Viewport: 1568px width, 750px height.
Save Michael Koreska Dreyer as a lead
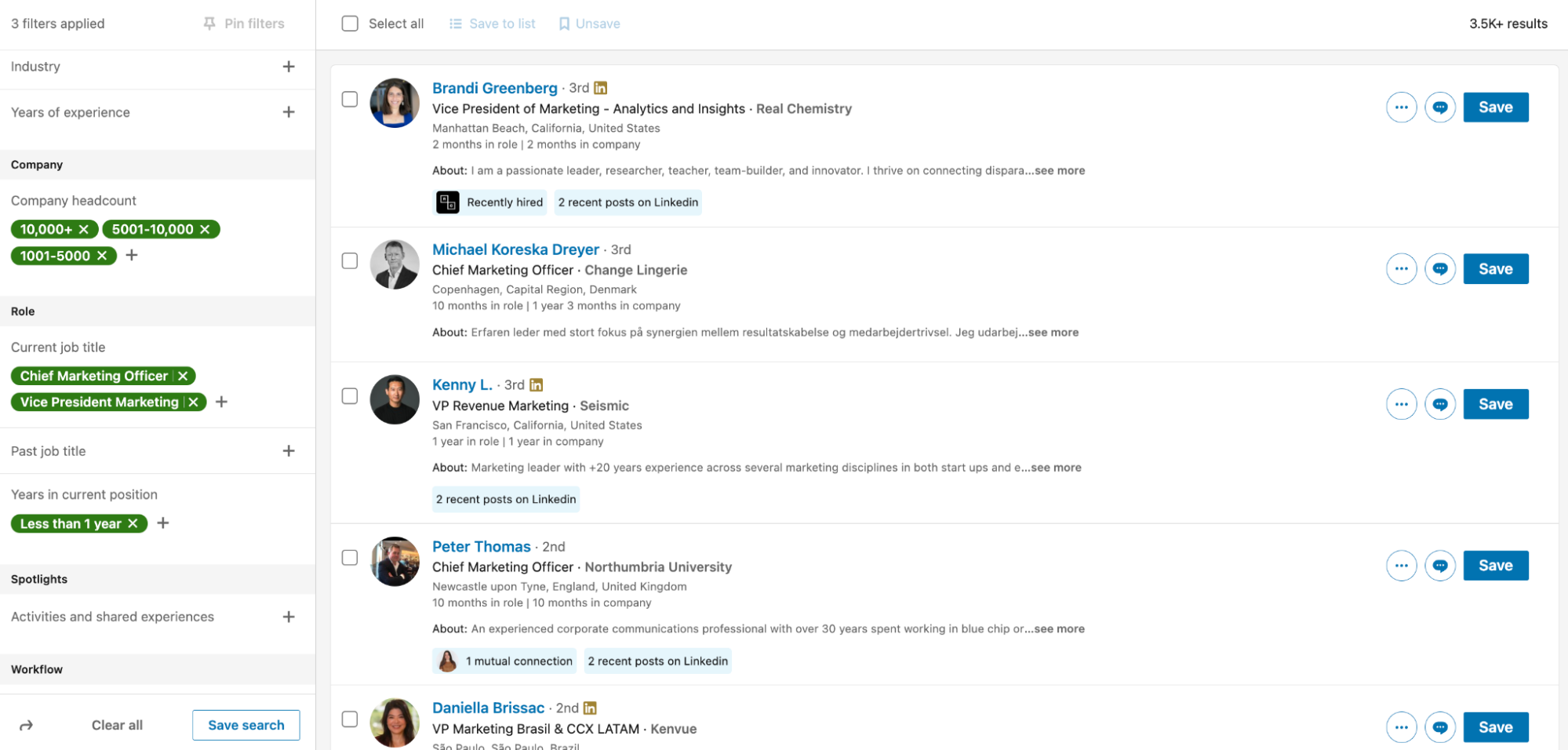click(1496, 269)
